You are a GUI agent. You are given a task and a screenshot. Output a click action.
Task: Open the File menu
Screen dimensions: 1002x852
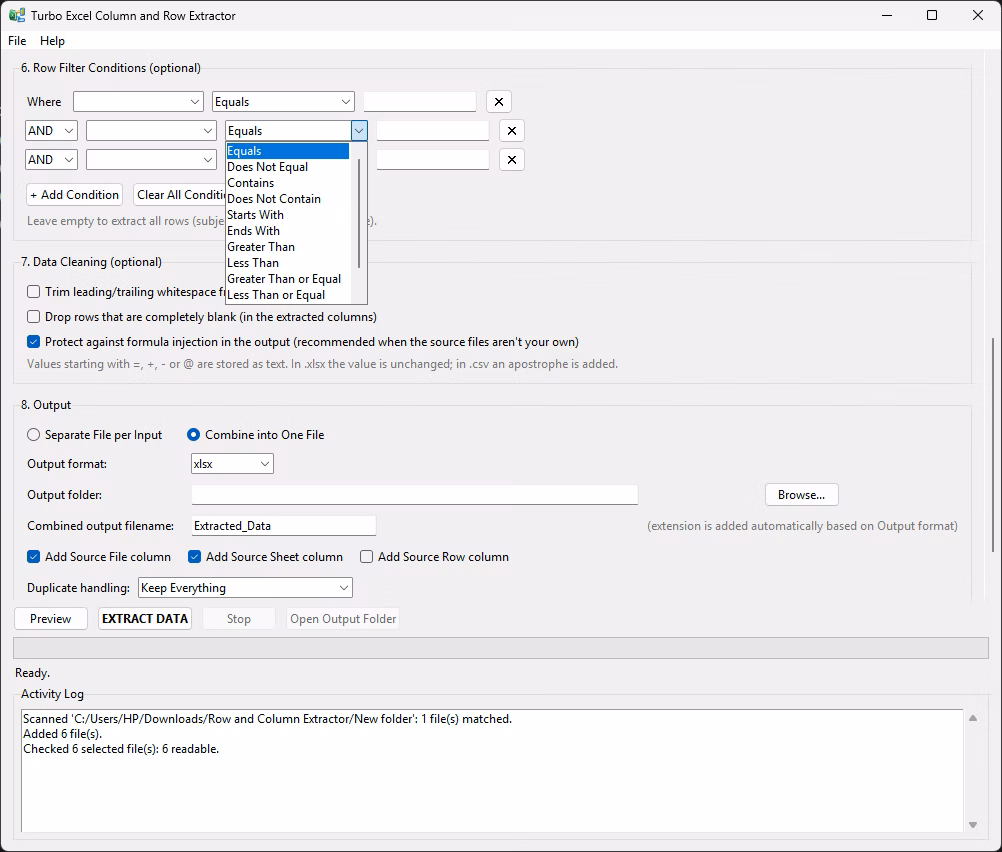[x=17, y=40]
